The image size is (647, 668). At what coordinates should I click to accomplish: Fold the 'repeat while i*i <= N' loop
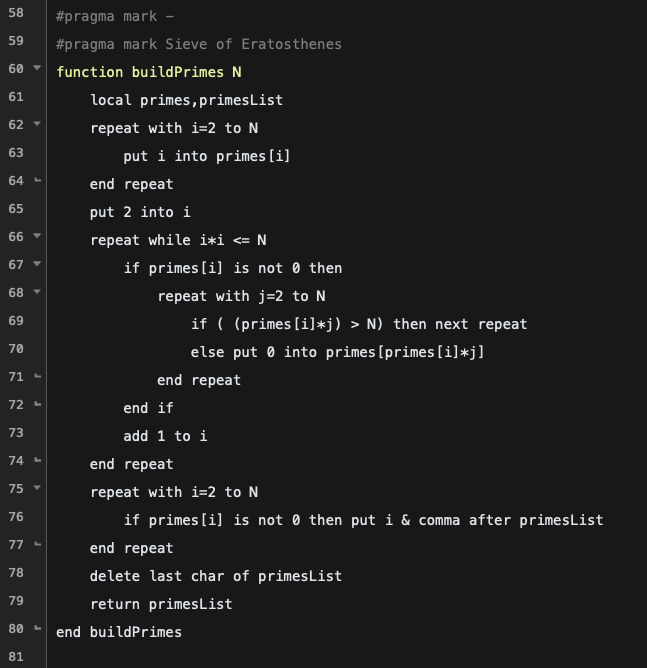(x=37, y=237)
